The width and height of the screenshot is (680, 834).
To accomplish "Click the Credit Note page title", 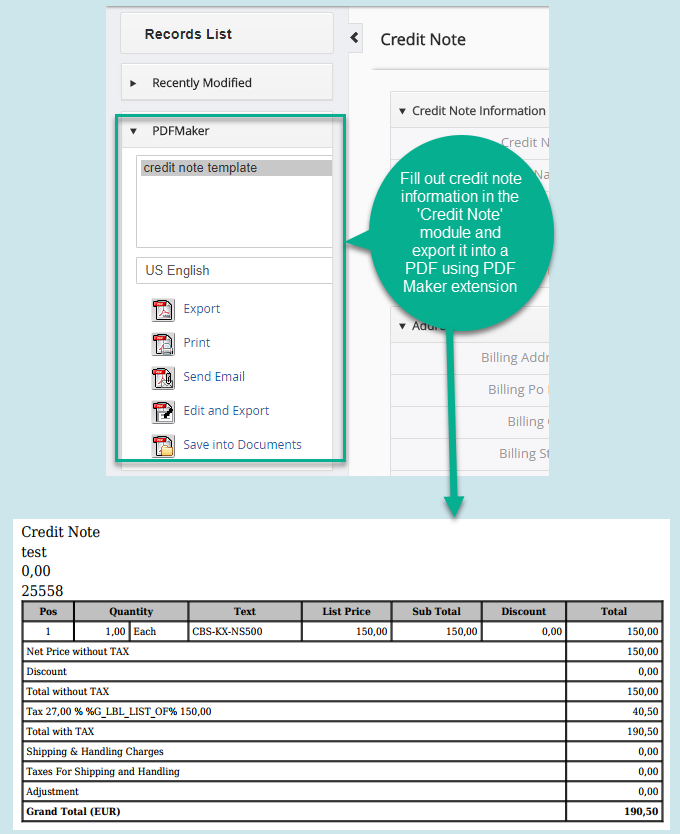I will point(423,39).
